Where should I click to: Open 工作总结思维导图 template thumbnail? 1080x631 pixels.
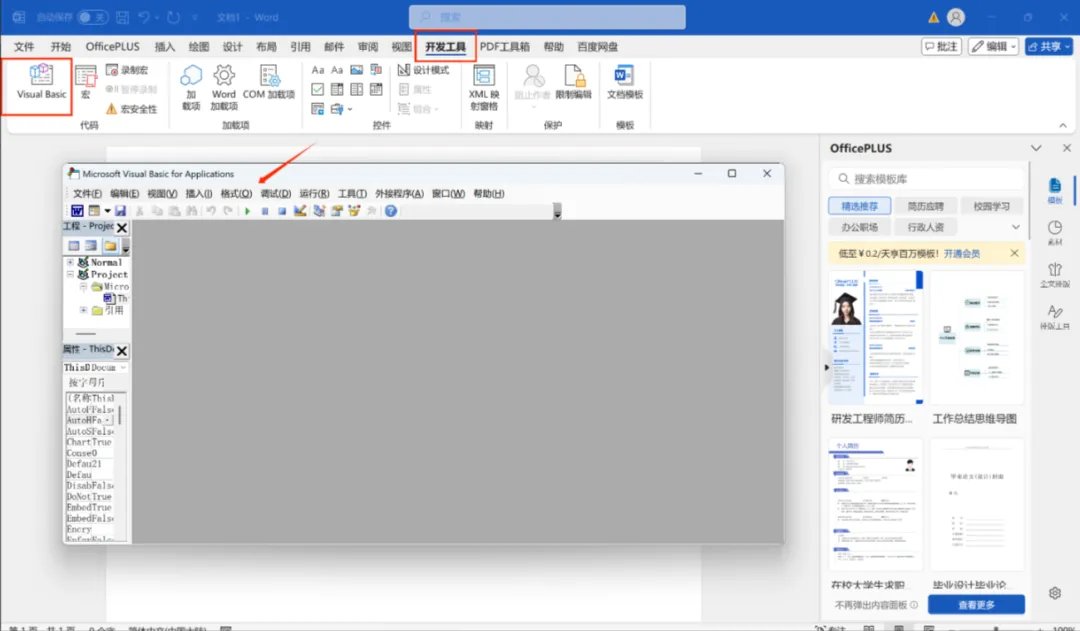(x=977, y=337)
